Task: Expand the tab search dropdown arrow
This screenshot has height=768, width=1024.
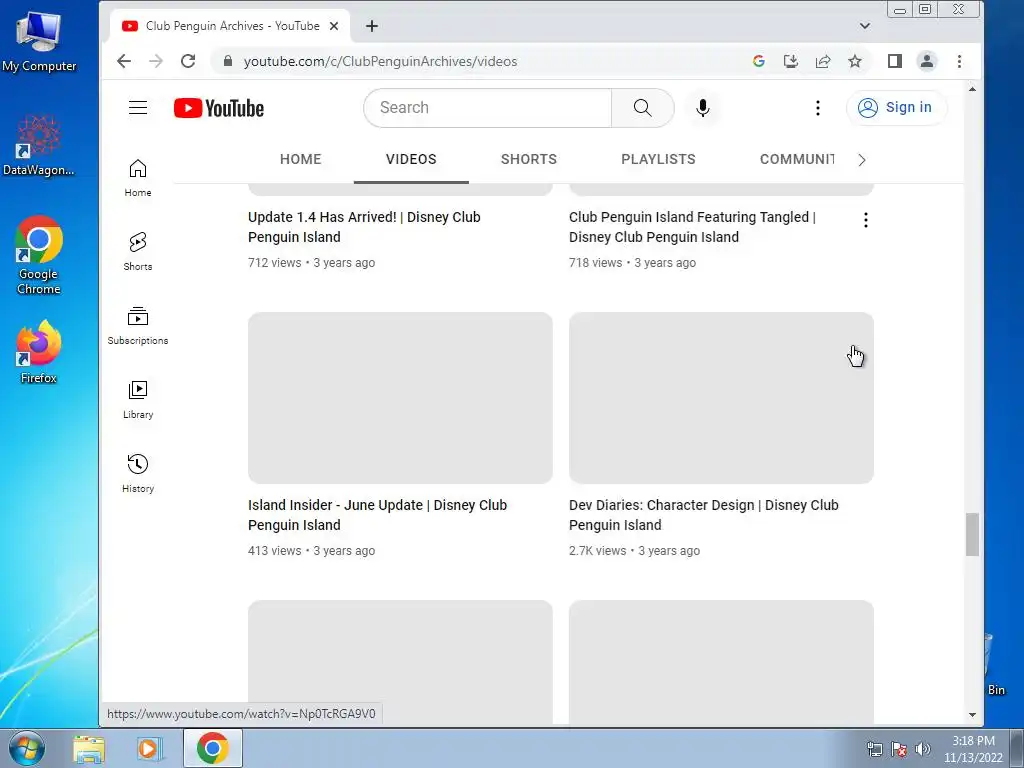Action: click(x=865, y=26)
